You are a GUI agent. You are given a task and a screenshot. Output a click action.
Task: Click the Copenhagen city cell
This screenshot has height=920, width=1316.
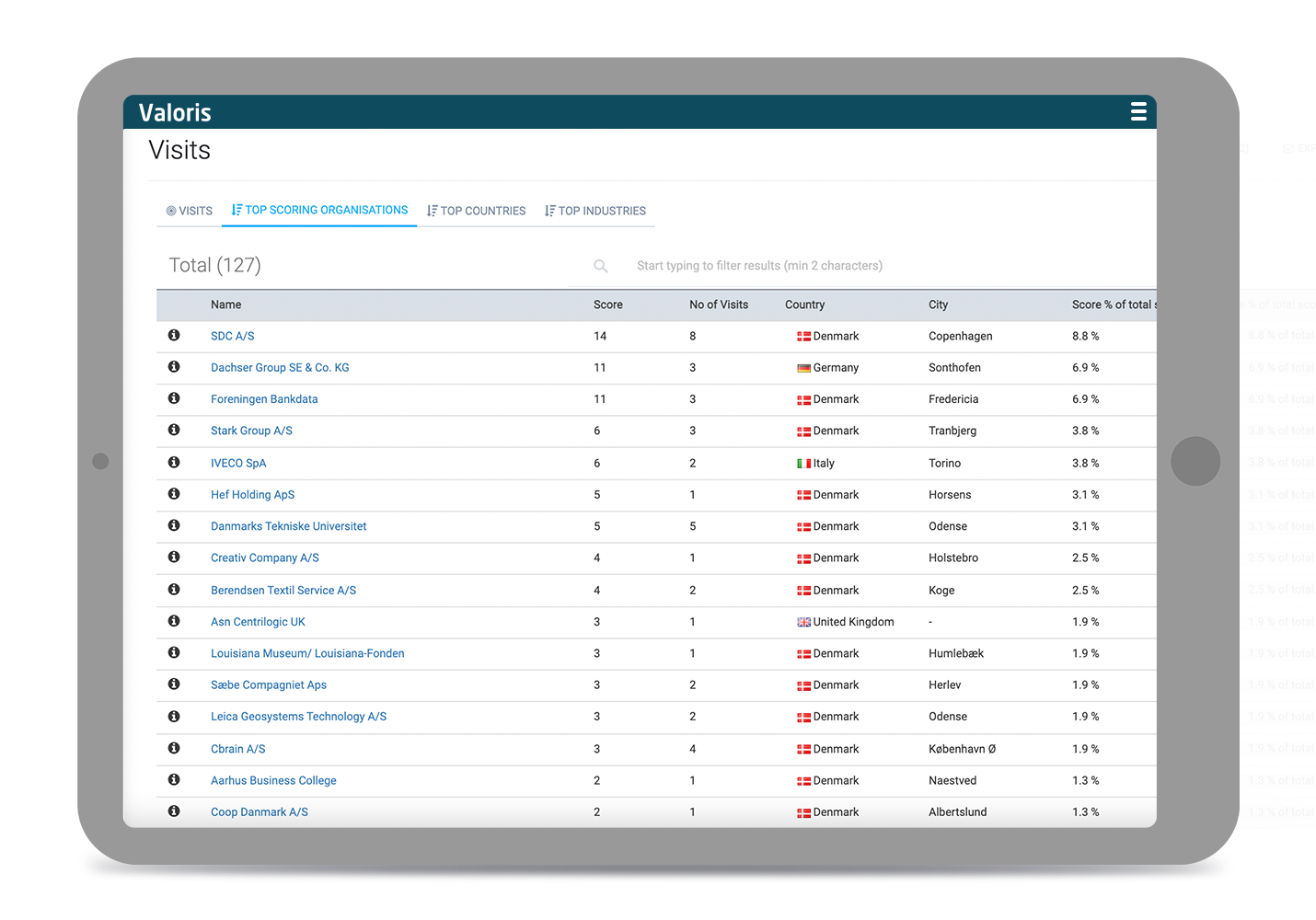point(961,336)
